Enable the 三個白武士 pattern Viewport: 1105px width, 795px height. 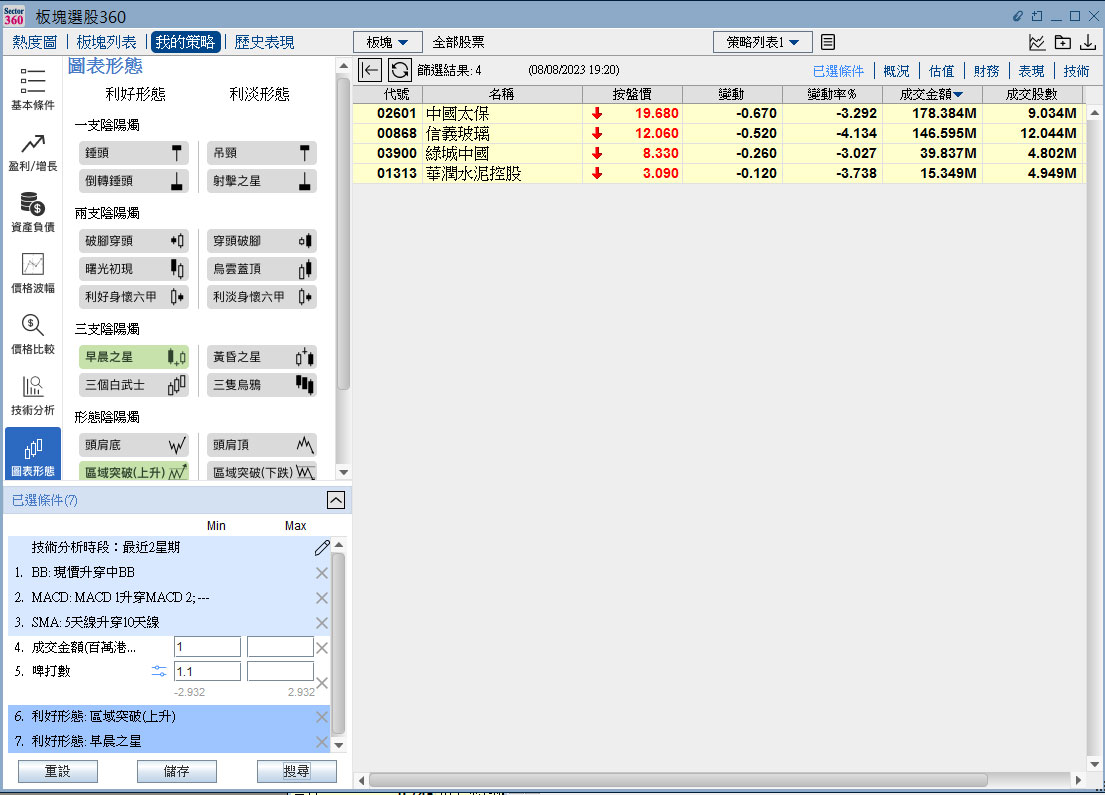click(134, 385)
